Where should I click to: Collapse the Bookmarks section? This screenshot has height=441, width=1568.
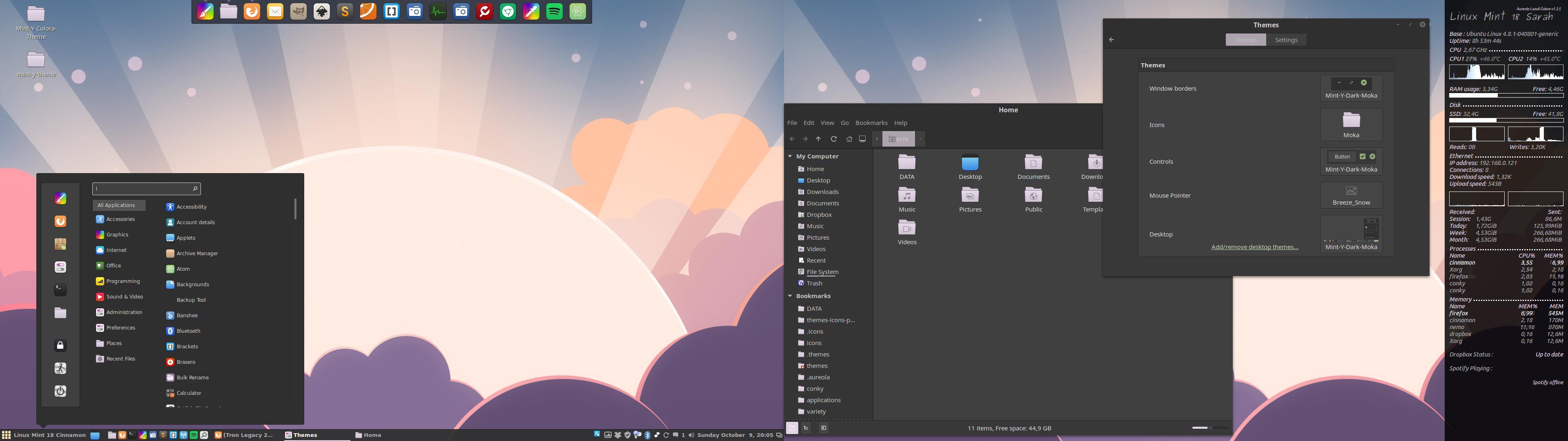point(790,296)
